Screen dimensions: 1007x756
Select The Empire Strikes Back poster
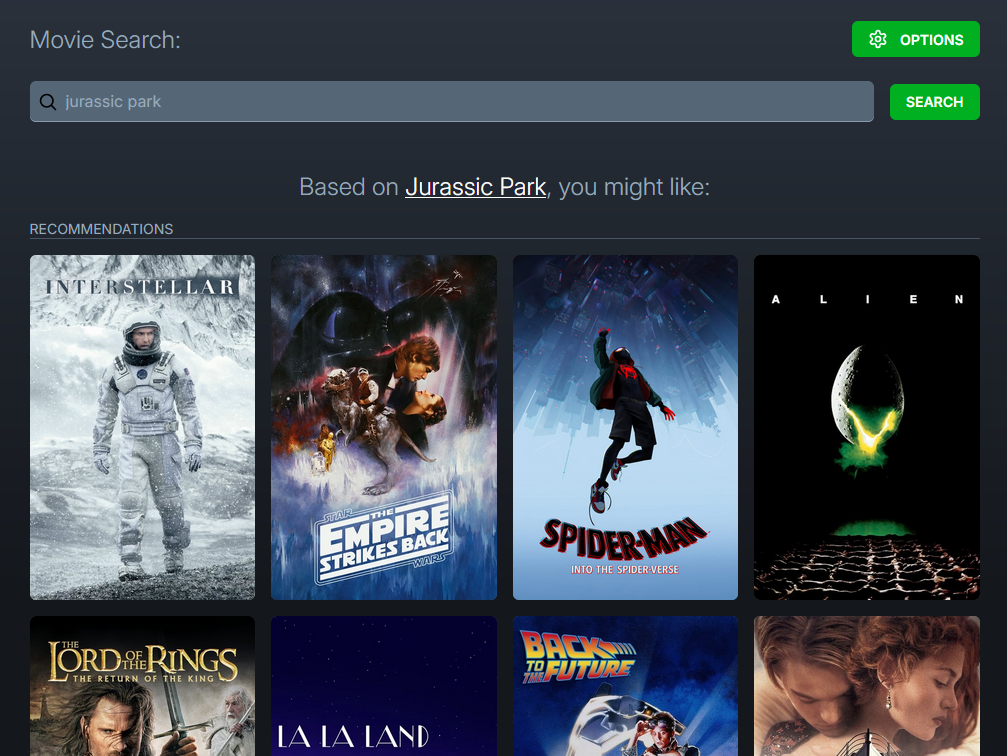click(384, 427)
